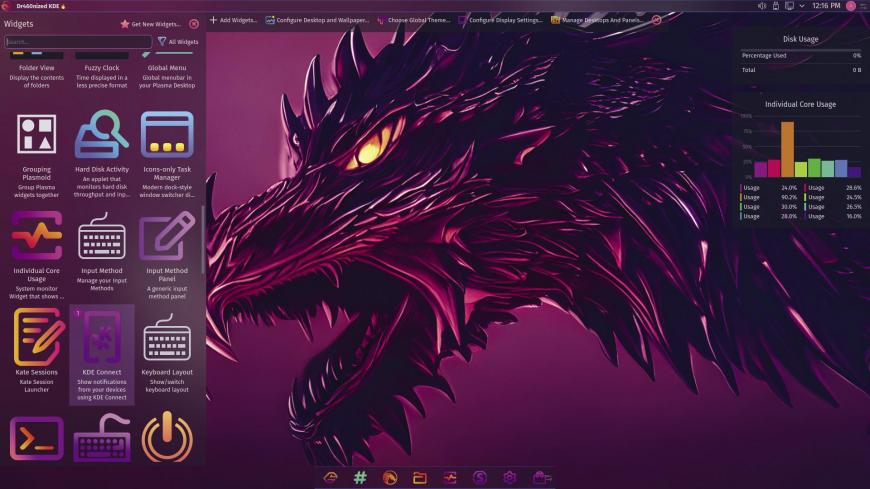870x489 pixels.
Task: Click the Global Menu widget label
Action: coord(167,68)
